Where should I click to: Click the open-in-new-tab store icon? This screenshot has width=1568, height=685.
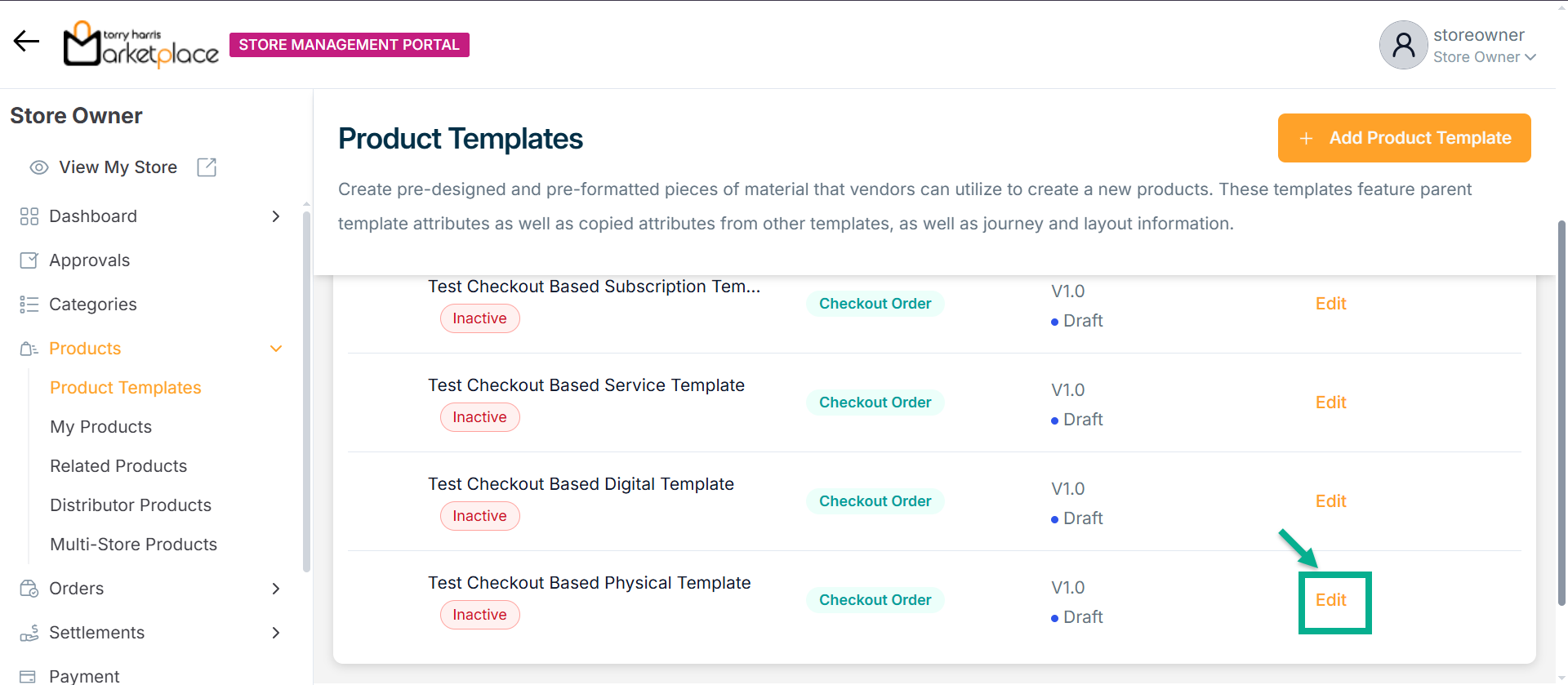207,167
